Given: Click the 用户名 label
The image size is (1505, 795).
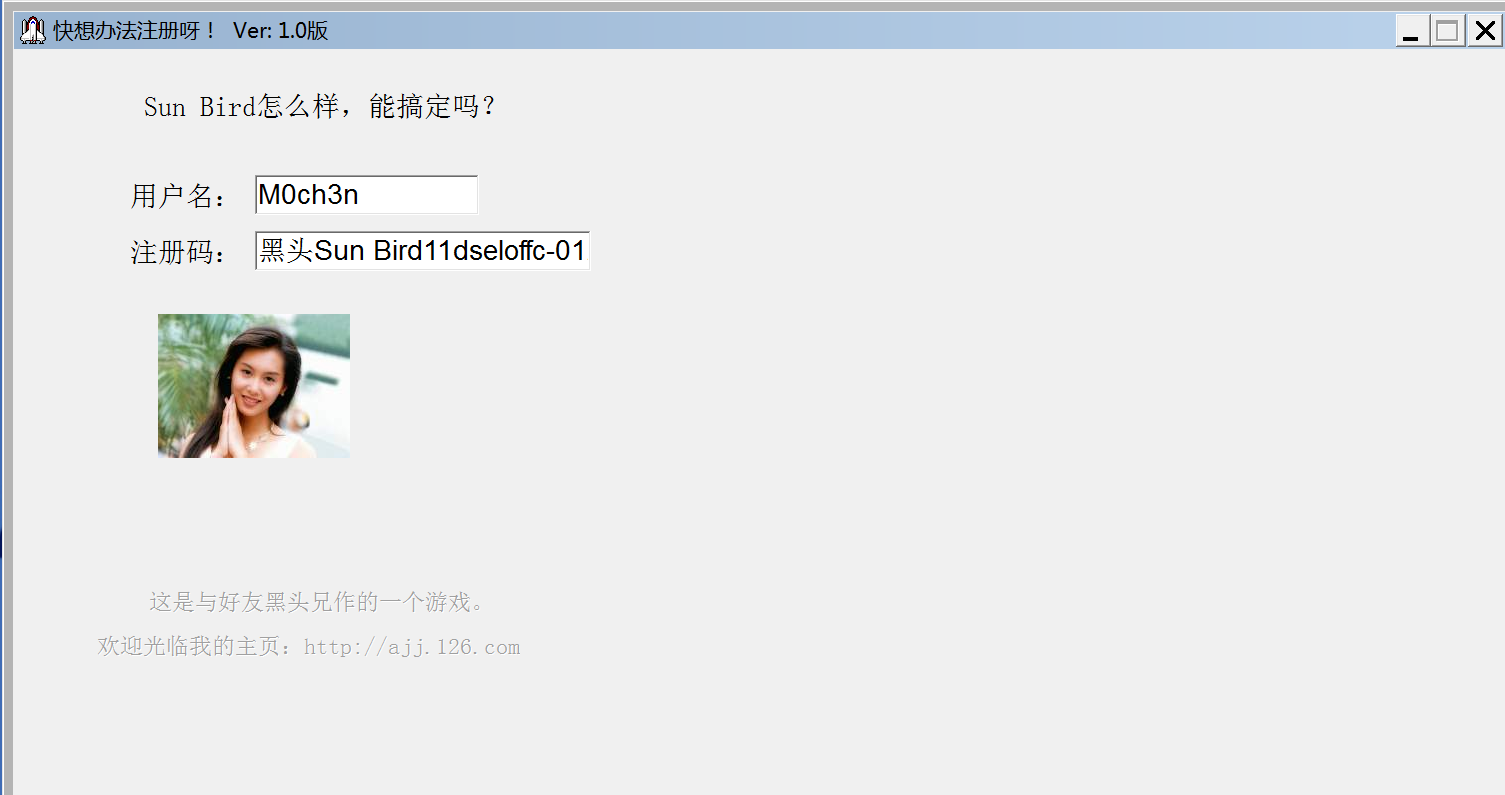Looking at the screenshot, I should click(x=180, y=196).
